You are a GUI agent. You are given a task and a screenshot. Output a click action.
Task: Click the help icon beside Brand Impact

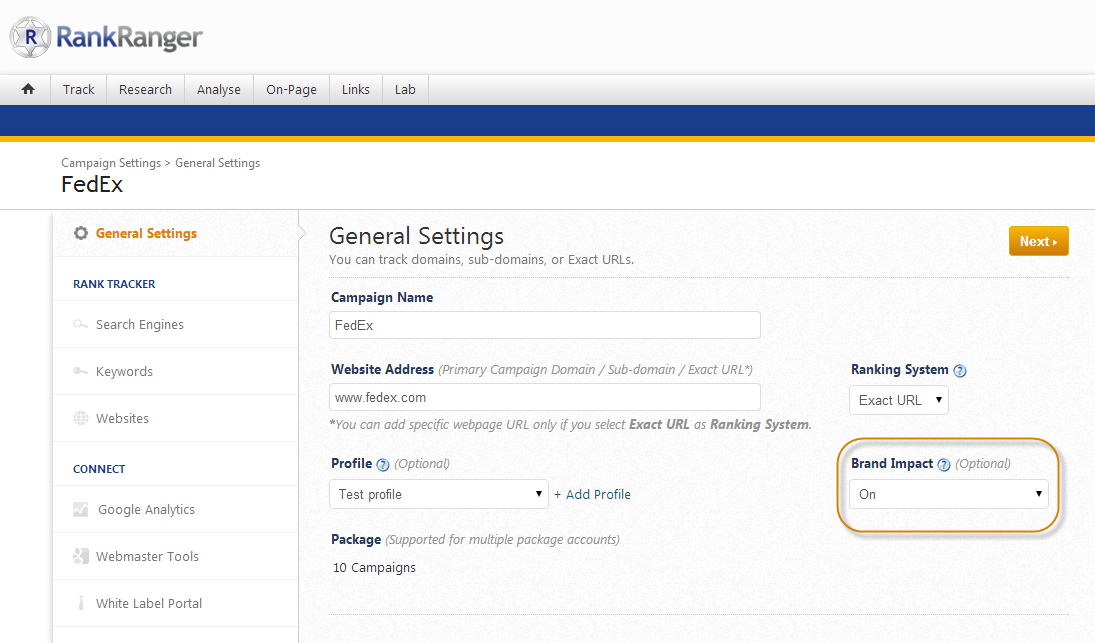943,465
